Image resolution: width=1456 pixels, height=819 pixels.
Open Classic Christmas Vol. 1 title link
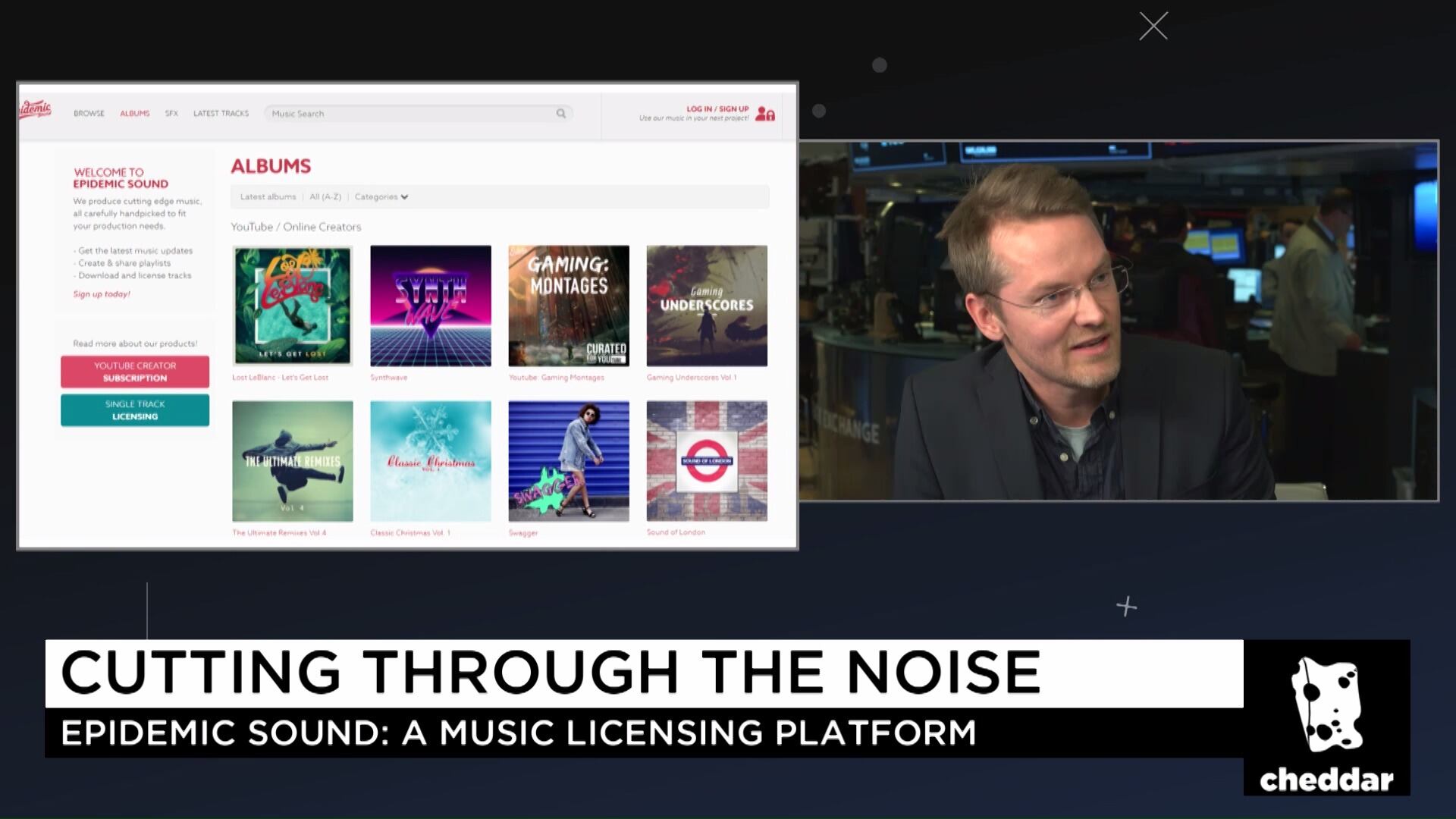coord(410,533)
